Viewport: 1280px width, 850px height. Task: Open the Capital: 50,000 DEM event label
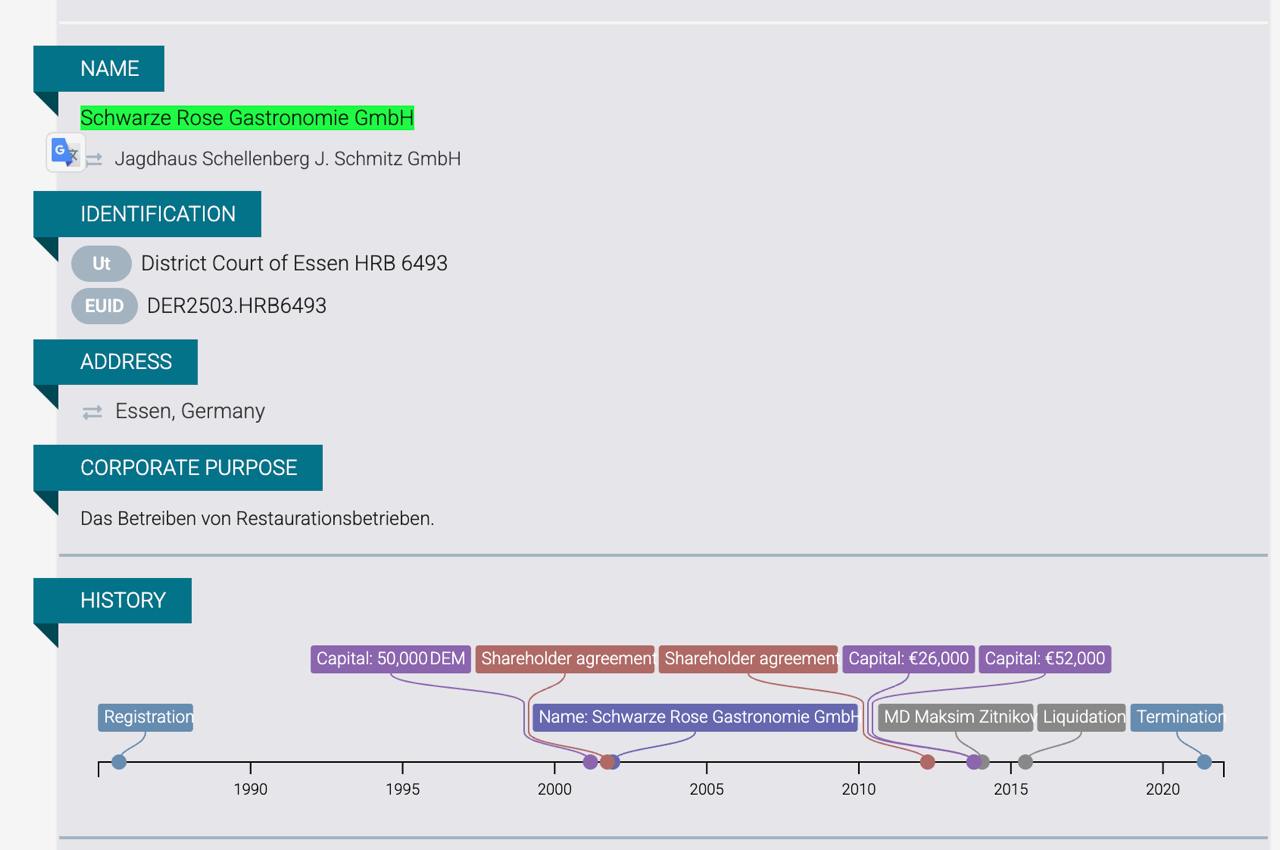[x=390, y=659]
